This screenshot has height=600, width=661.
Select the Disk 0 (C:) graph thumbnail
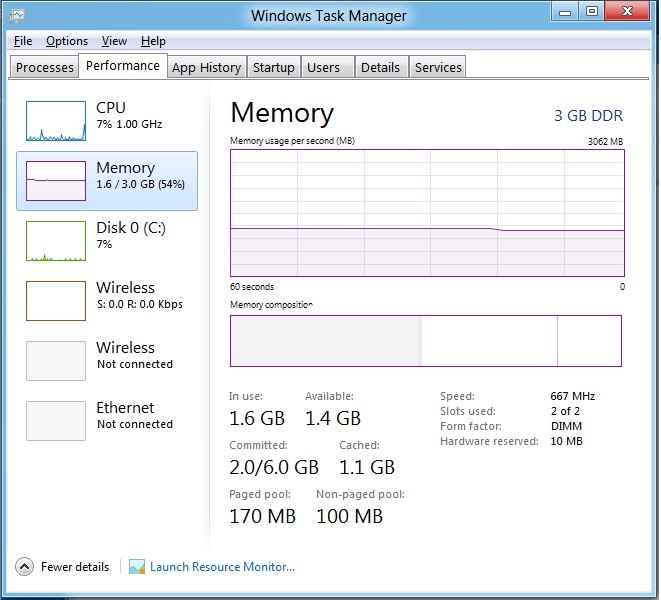pyautogui.click(x=56, y=241)
